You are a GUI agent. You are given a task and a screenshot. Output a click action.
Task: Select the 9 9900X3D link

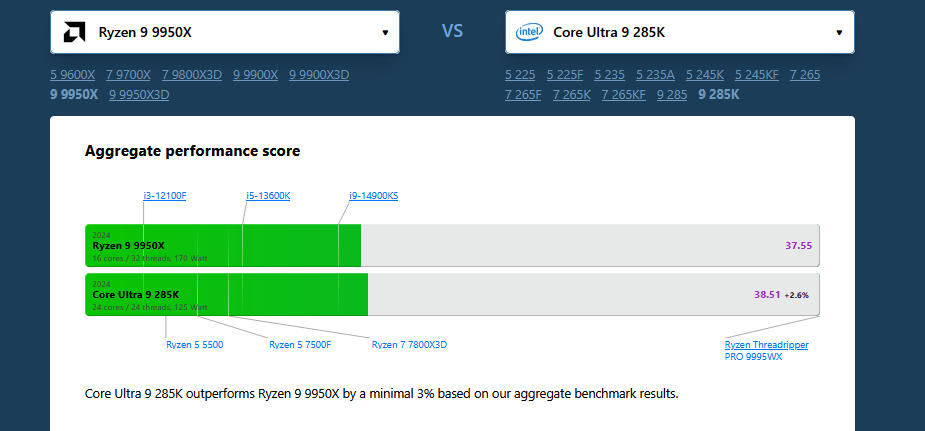[319, 75]
